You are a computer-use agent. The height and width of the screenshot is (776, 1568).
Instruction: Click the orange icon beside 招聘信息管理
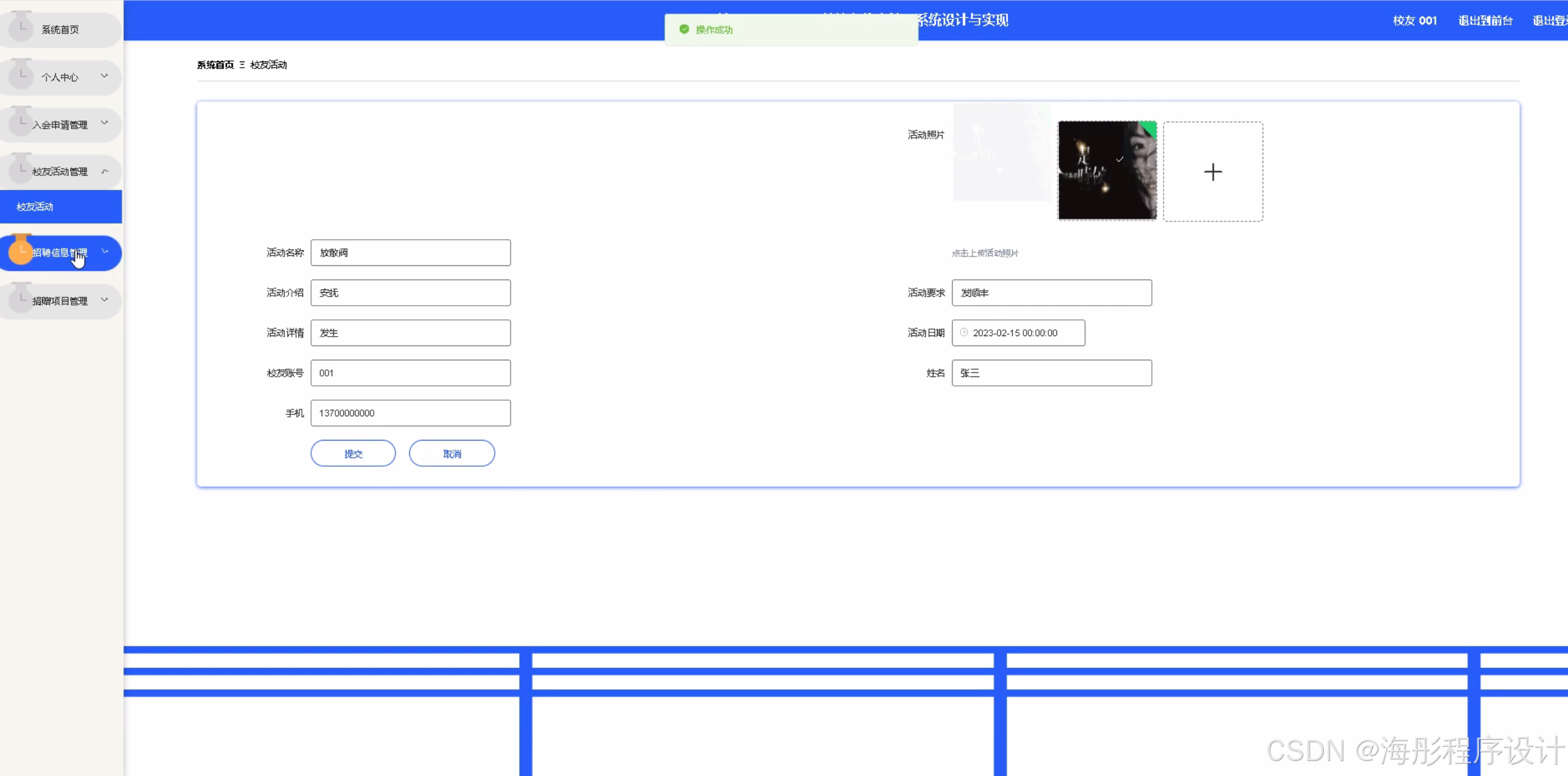click(x=20, y=252)
